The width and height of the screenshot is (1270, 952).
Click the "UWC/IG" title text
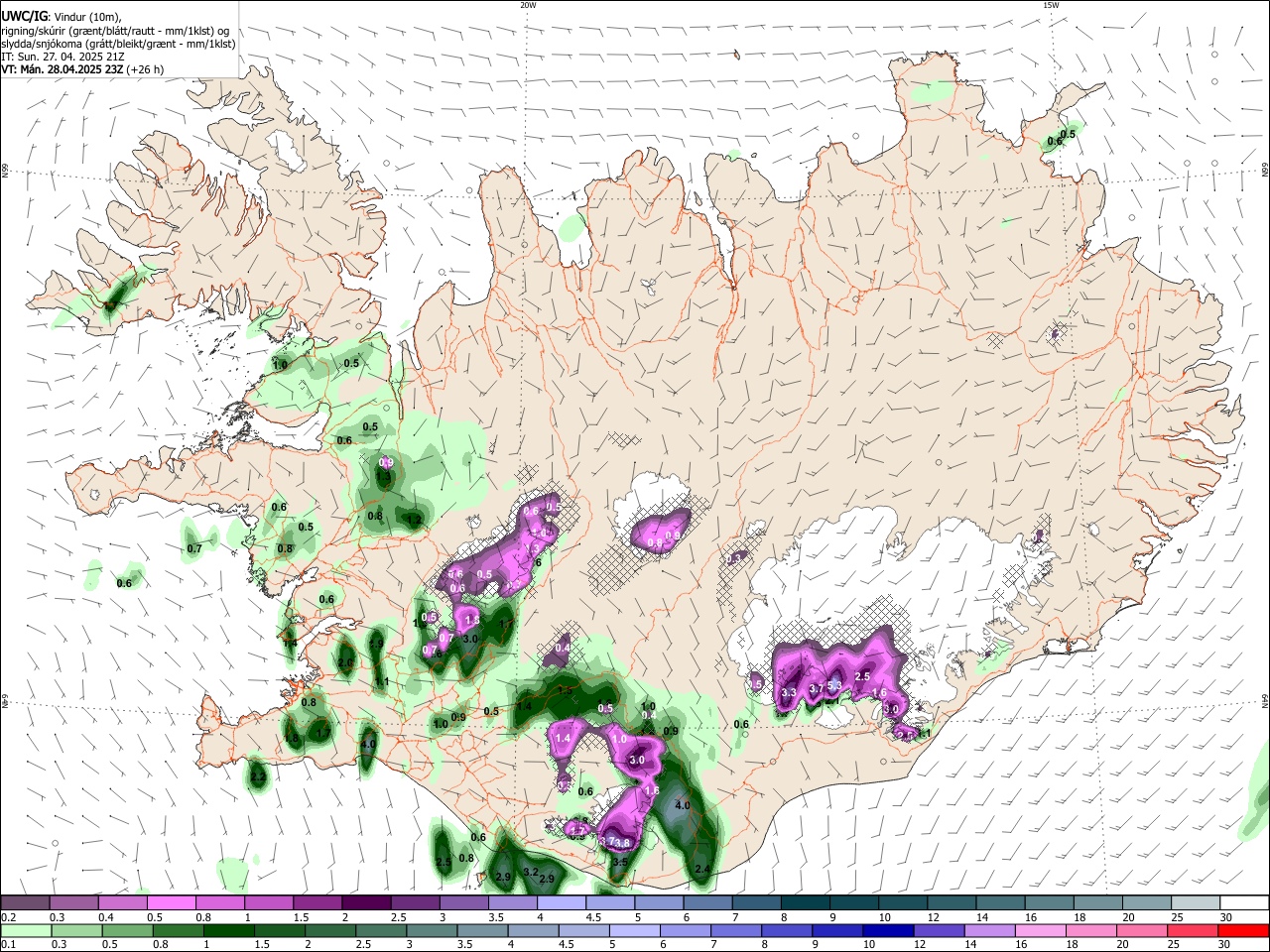point(23,16)
